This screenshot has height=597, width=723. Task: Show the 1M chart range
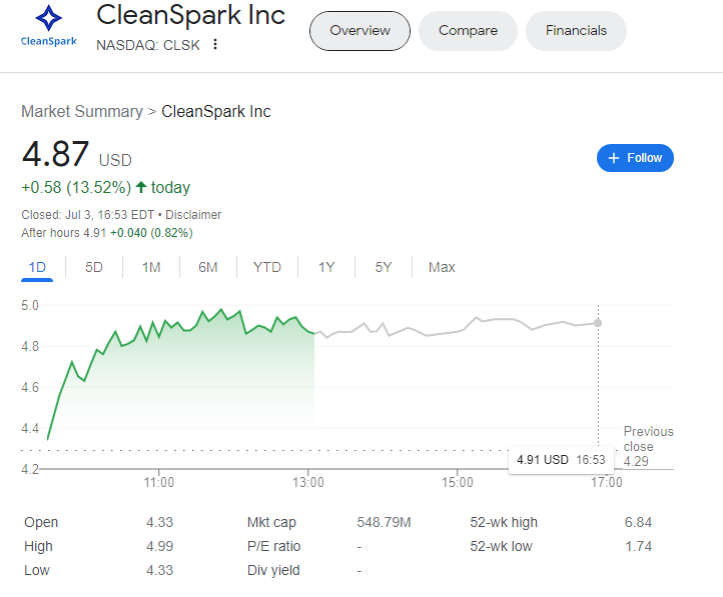(151, 267)
